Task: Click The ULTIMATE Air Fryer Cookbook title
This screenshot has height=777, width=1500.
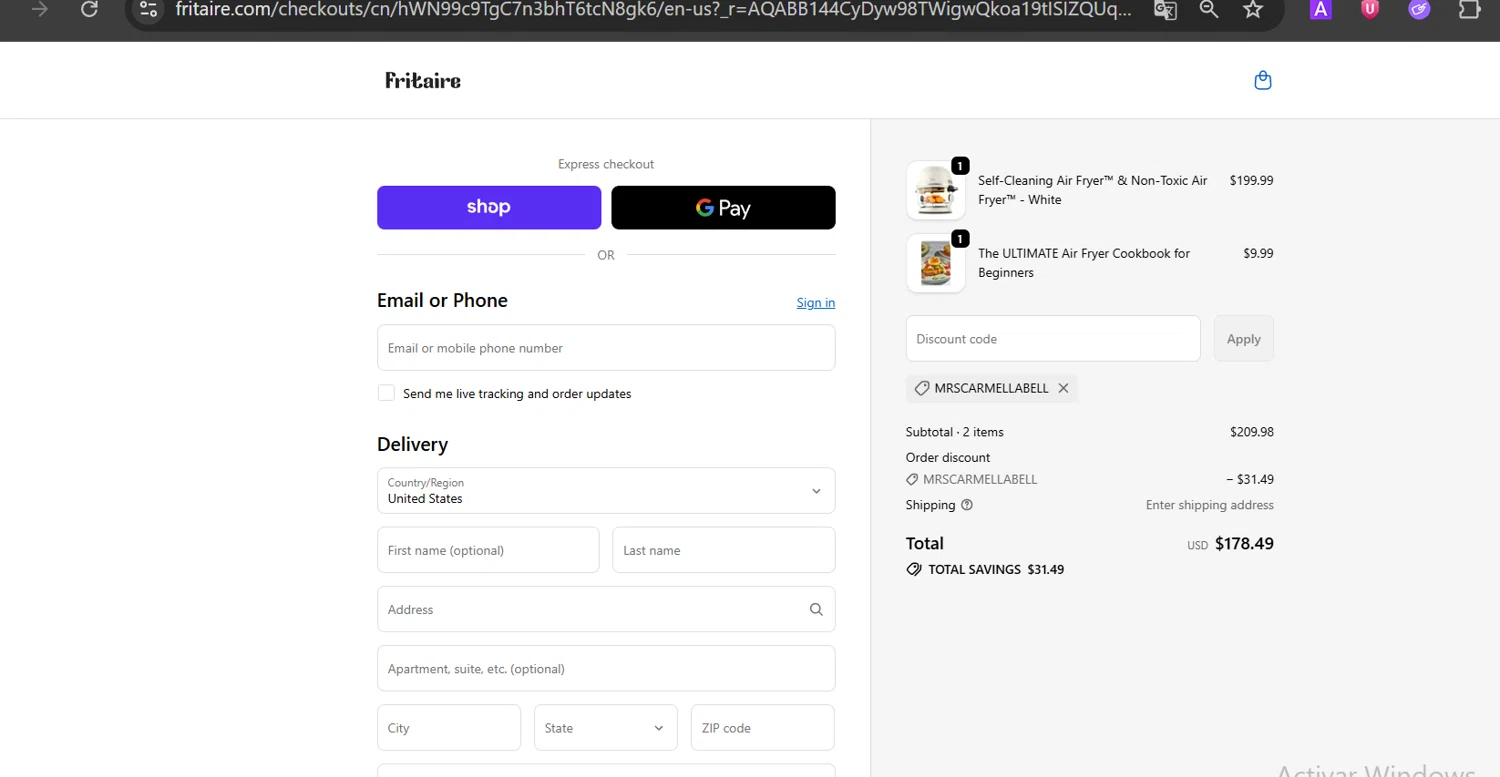Action: (x=1084, y=263)
